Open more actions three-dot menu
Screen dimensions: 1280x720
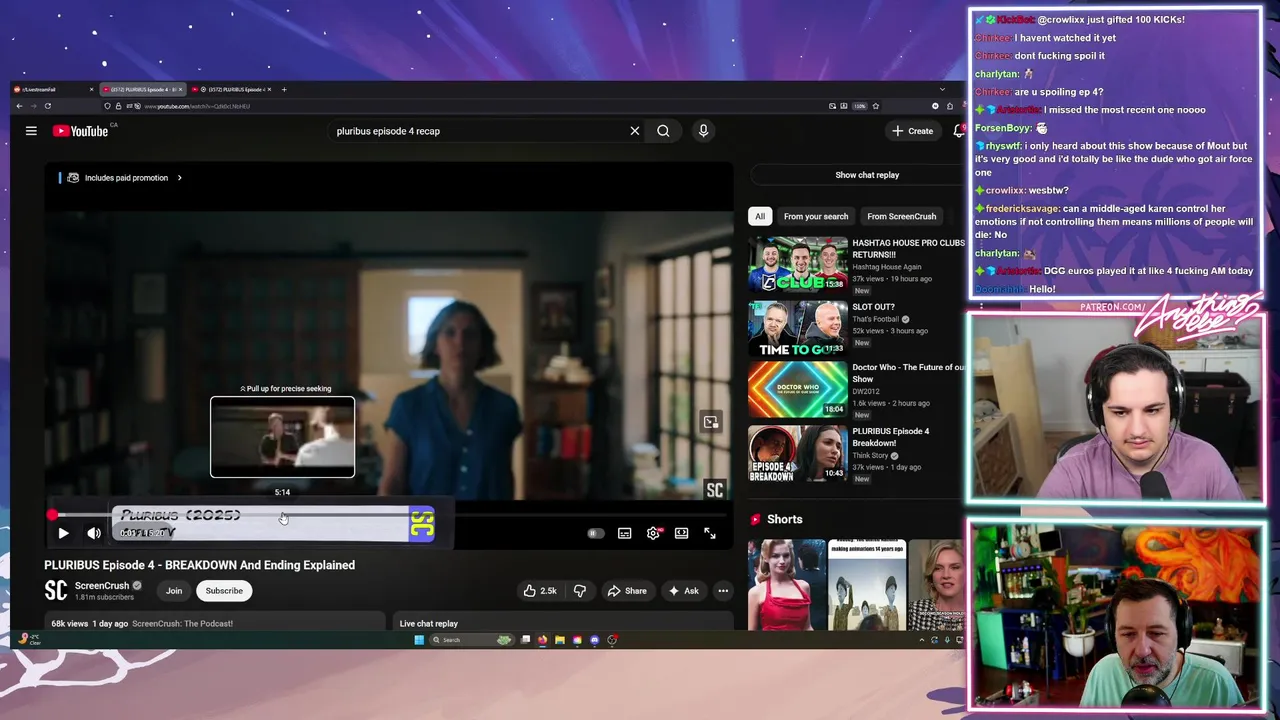coord(723,591)
